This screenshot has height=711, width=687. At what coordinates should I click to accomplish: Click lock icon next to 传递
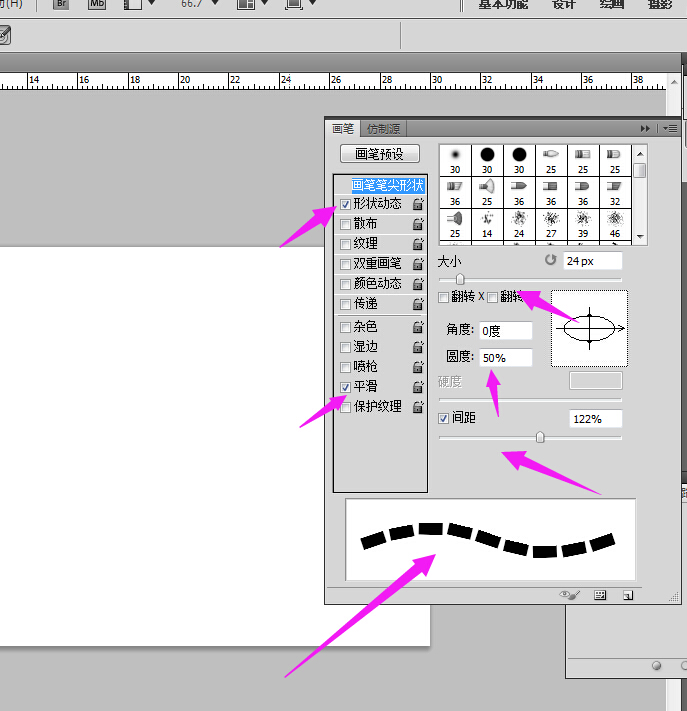point(418,304)
